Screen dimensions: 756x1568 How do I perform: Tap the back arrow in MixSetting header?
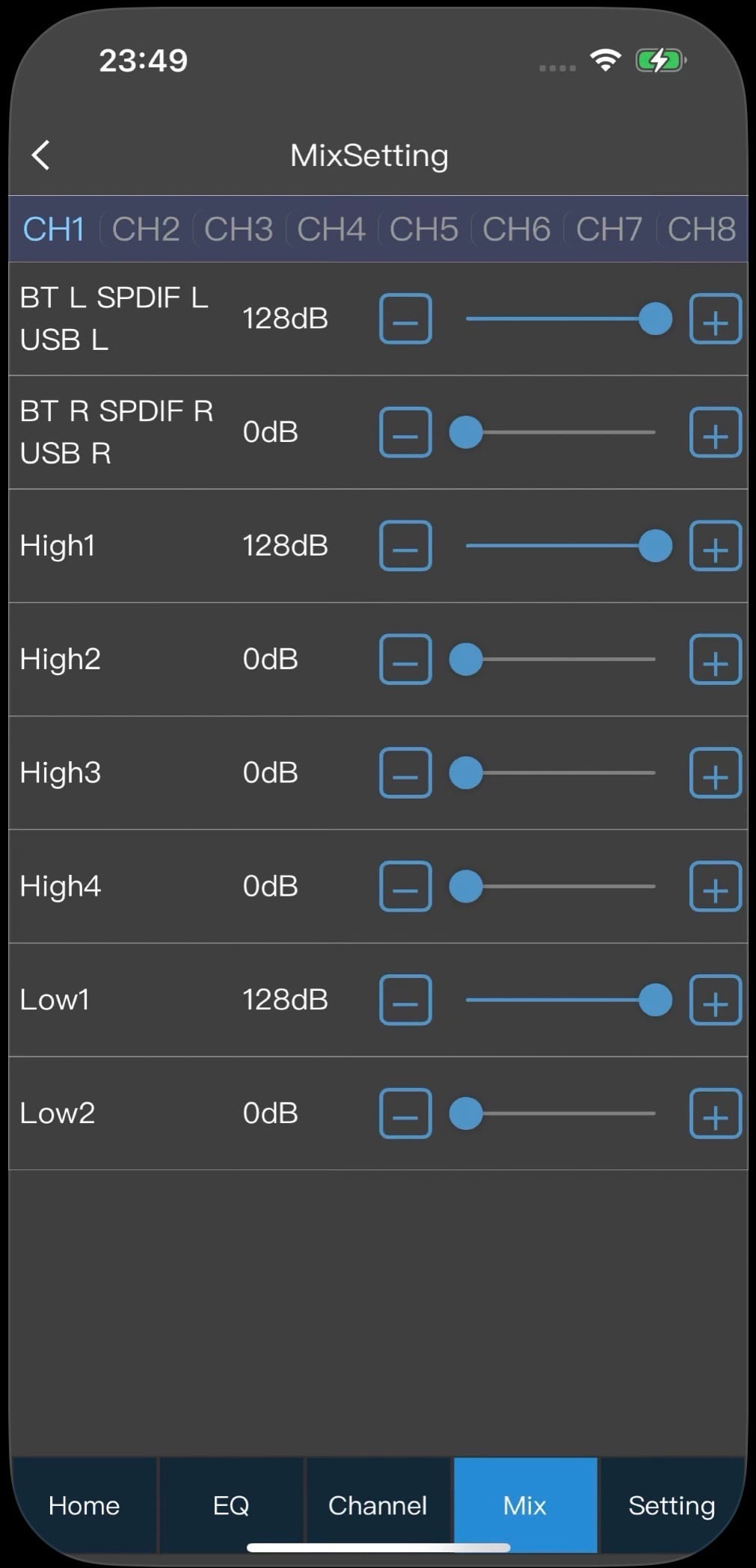tap(41, 156)
